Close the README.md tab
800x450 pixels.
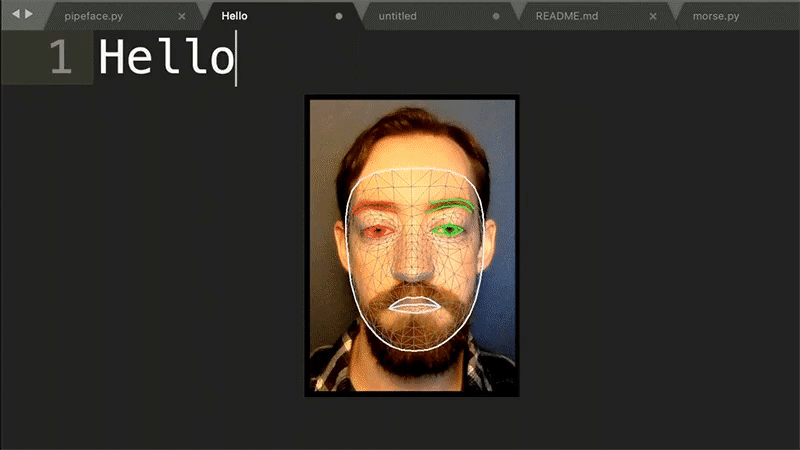654,17
